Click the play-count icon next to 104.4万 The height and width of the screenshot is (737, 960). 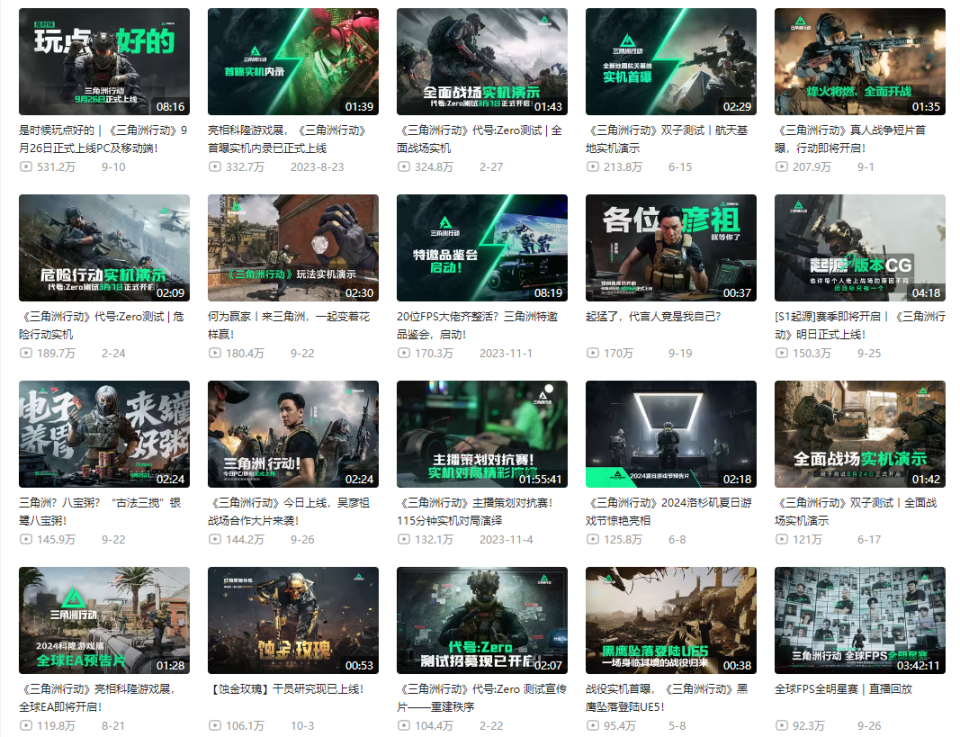point(403,725)
